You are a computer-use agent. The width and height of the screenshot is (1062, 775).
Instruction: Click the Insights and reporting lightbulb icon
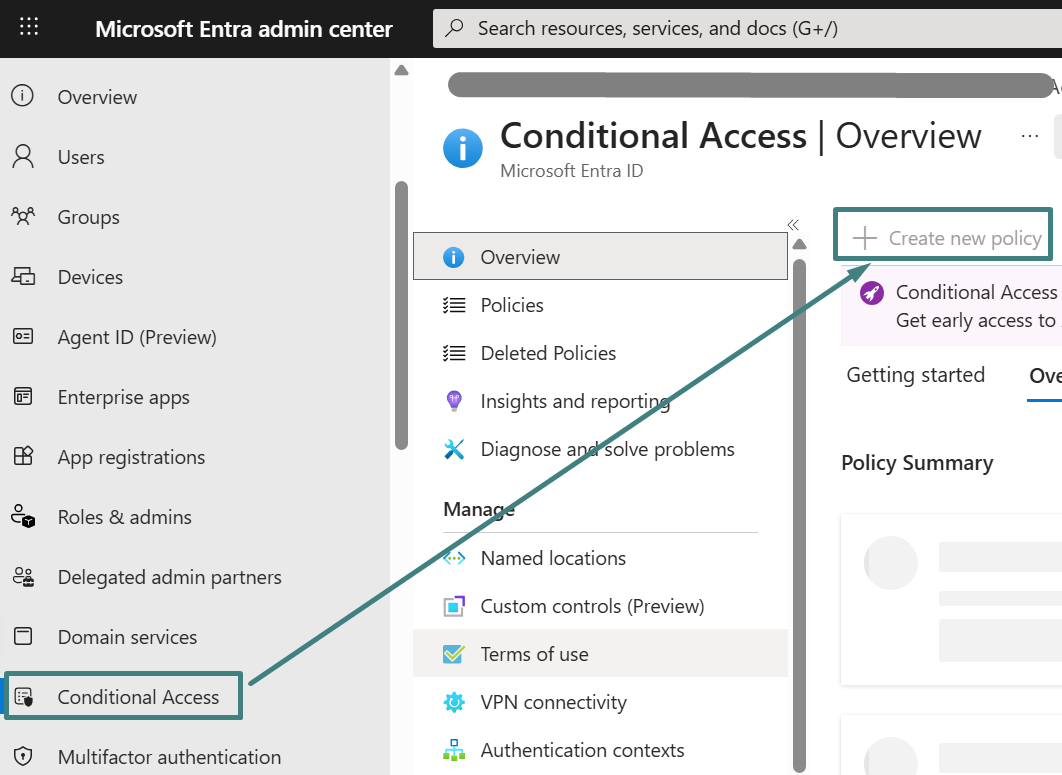(x=454, y=401)
